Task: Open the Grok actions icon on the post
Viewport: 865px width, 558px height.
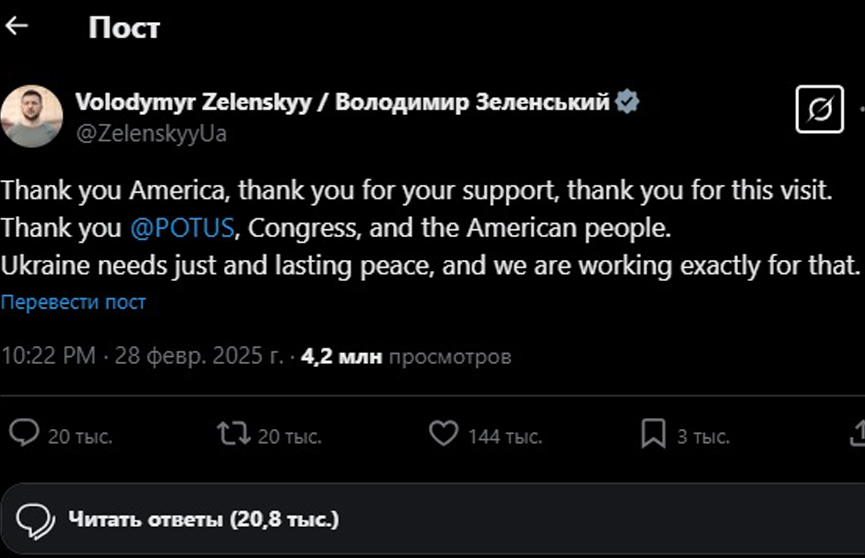Action: tap(819, 109)
